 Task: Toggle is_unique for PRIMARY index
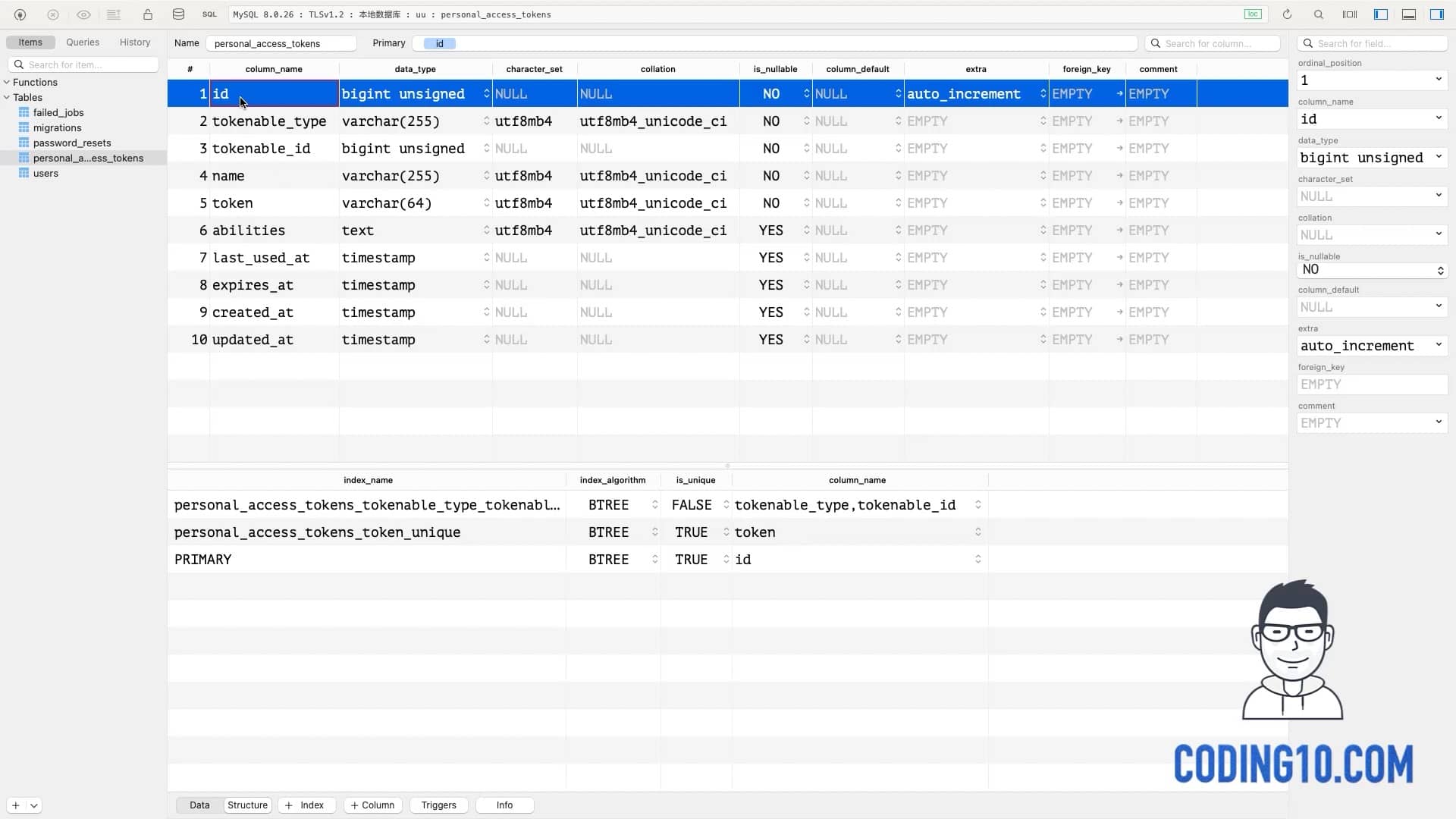tap(726, 560)
